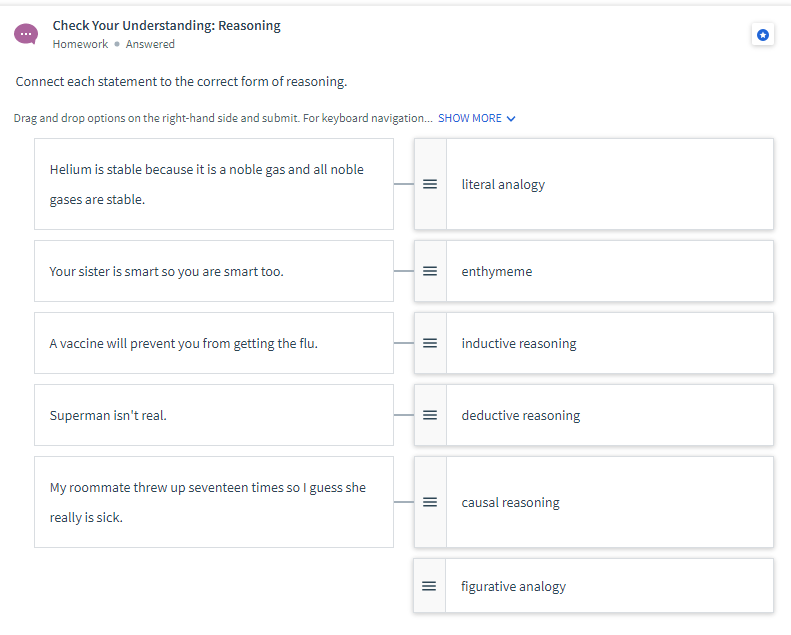Viewport: 791px width, 635px height.
Task: Select the Helium noble gas statement box
Action: click(213, 184)
